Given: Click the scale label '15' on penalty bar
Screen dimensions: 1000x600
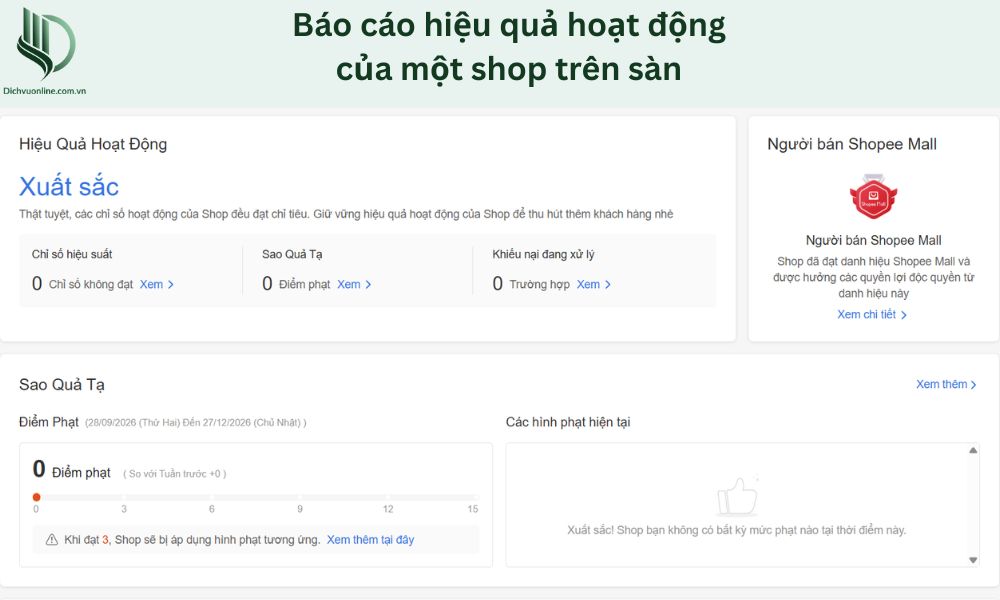Looking at the screenshot, I should (x=473, y=509).
